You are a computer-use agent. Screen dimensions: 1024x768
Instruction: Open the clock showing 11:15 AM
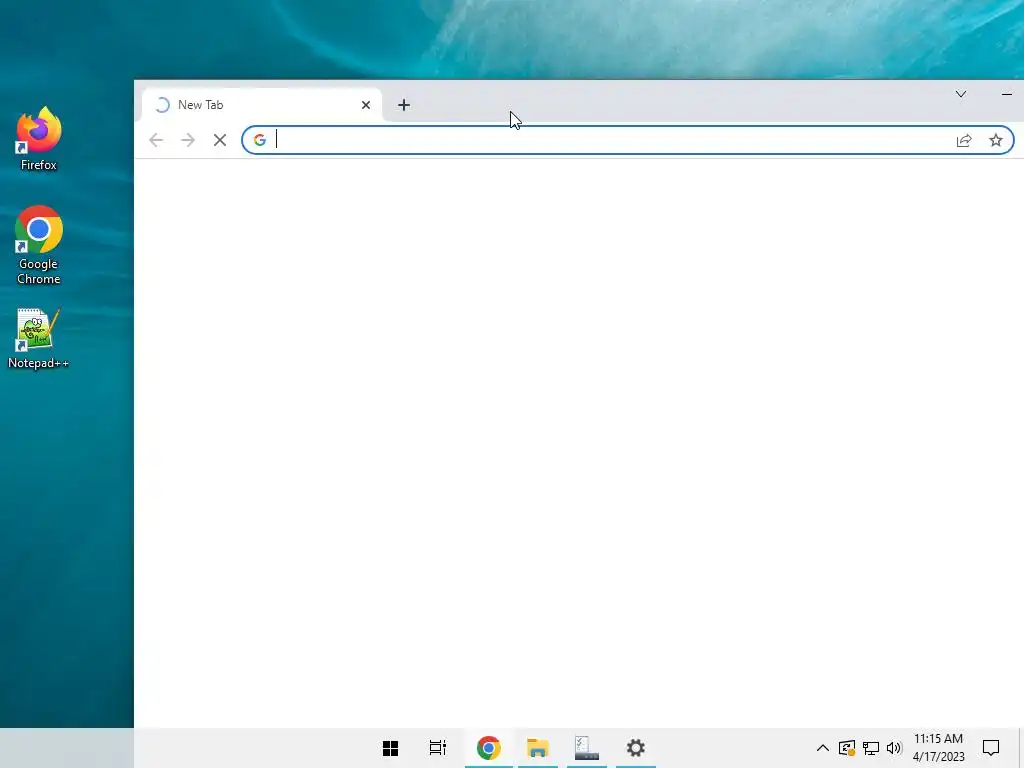(938, 748)
